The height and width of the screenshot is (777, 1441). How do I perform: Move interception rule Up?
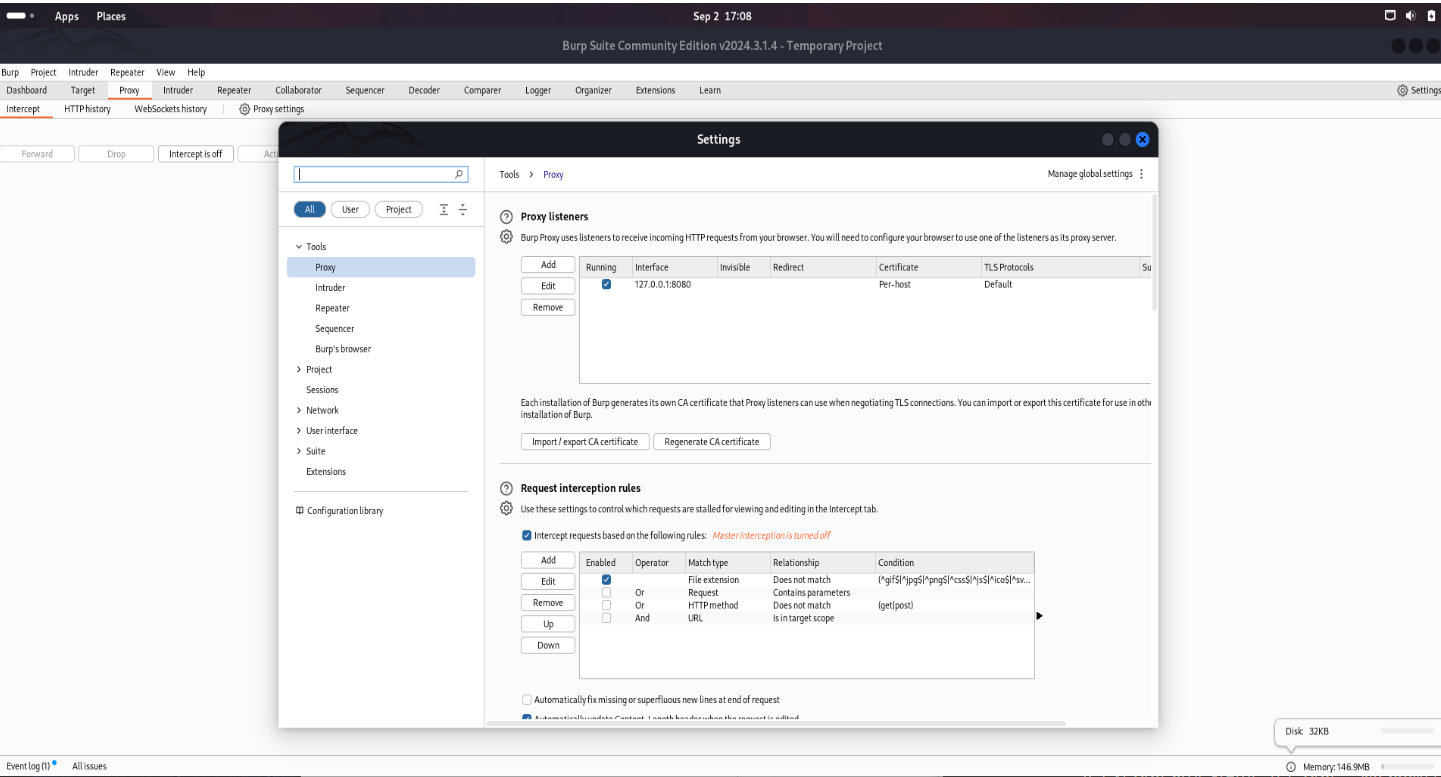point(548,624)
